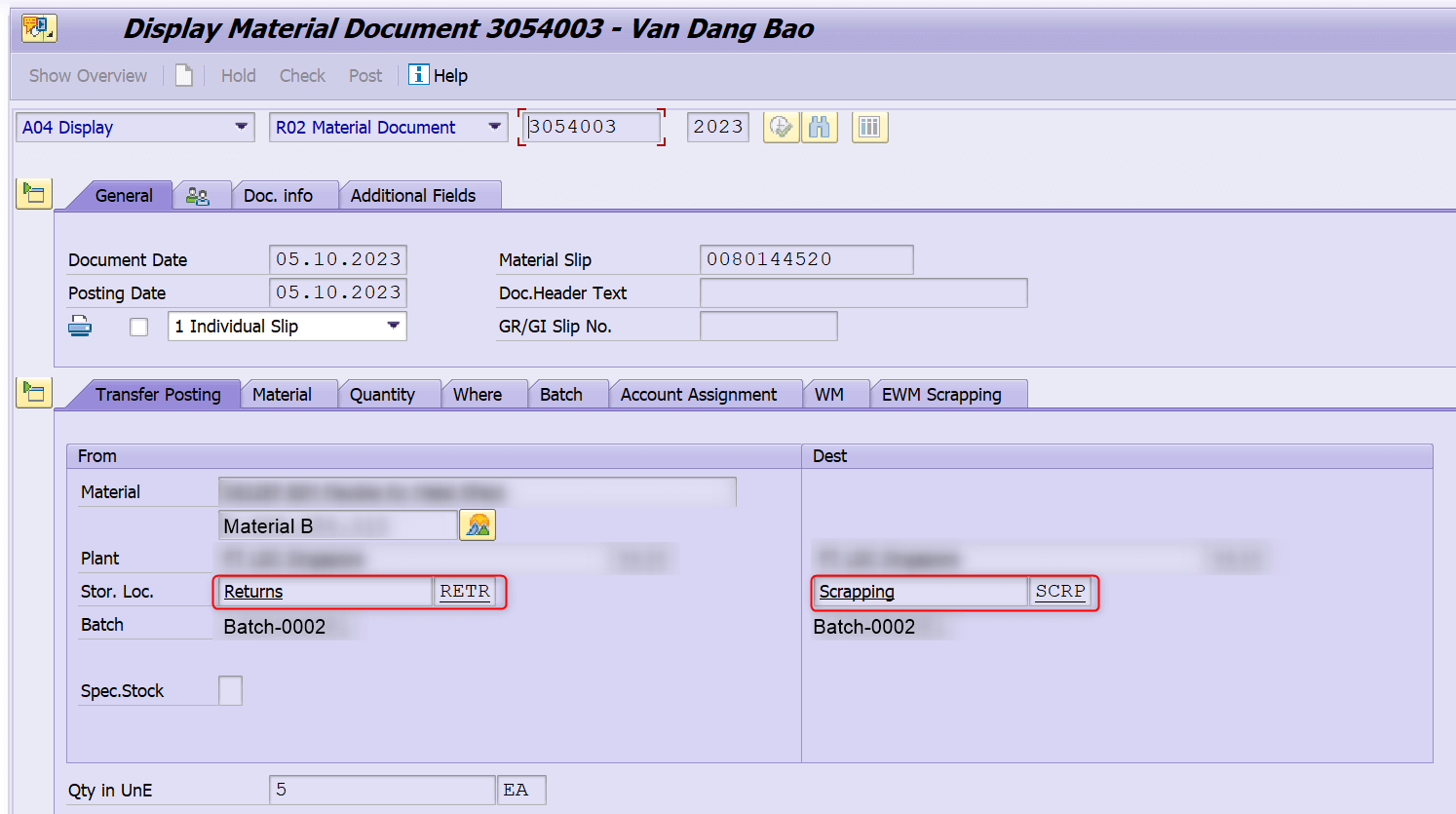Toggle the checkbox next to the print icon
1456x814 pixels.
138,326
